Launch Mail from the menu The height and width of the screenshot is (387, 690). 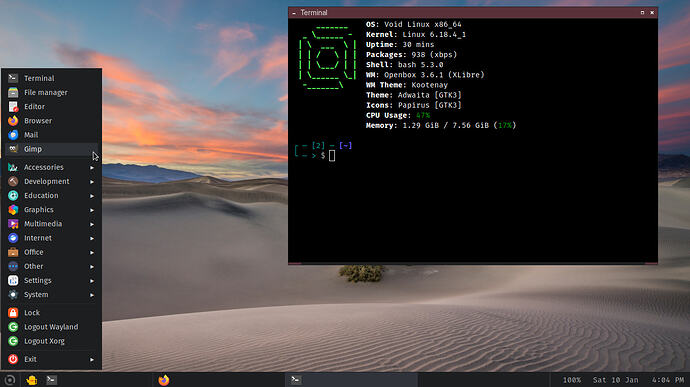pos(51,135)
